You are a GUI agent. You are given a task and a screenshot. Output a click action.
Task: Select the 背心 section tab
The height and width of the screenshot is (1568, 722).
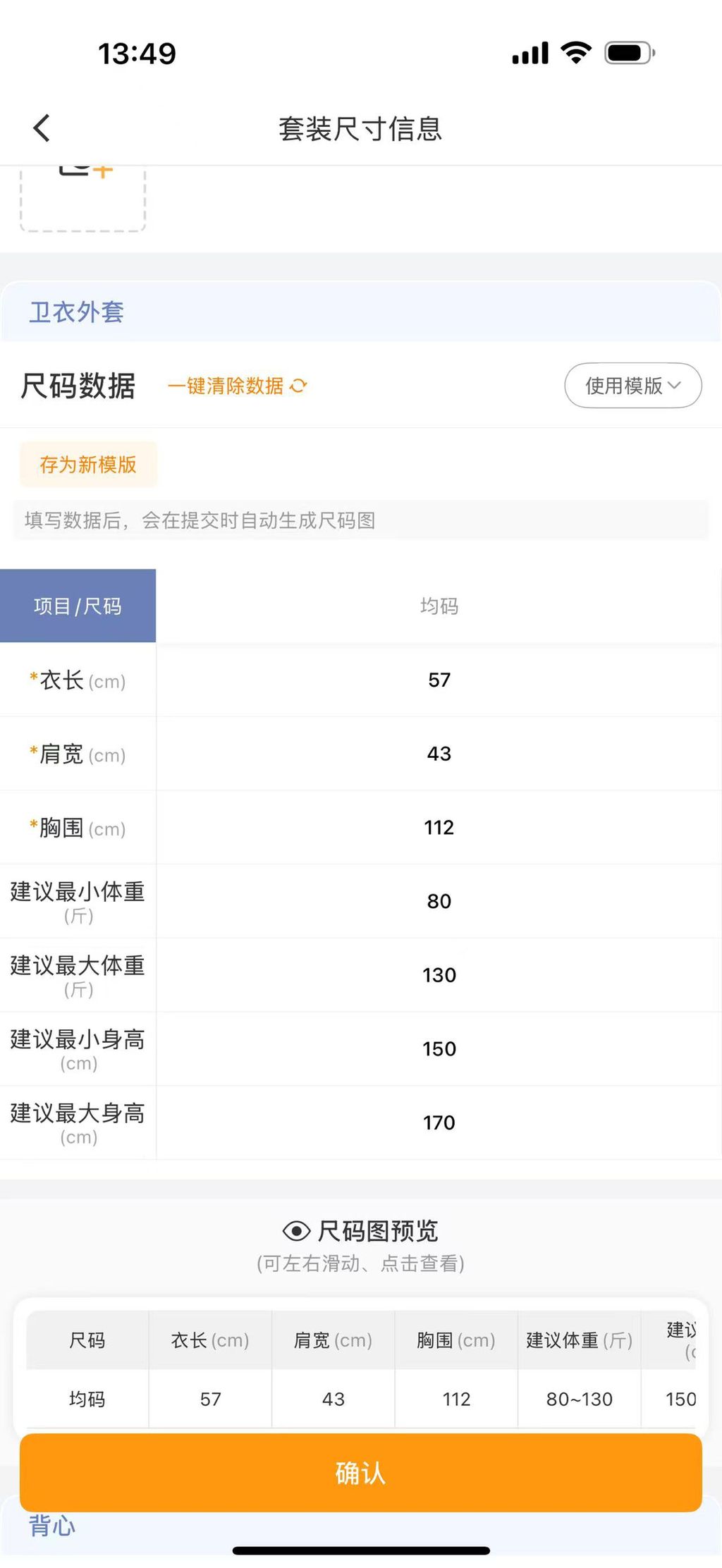click(x=52, y=1526)
